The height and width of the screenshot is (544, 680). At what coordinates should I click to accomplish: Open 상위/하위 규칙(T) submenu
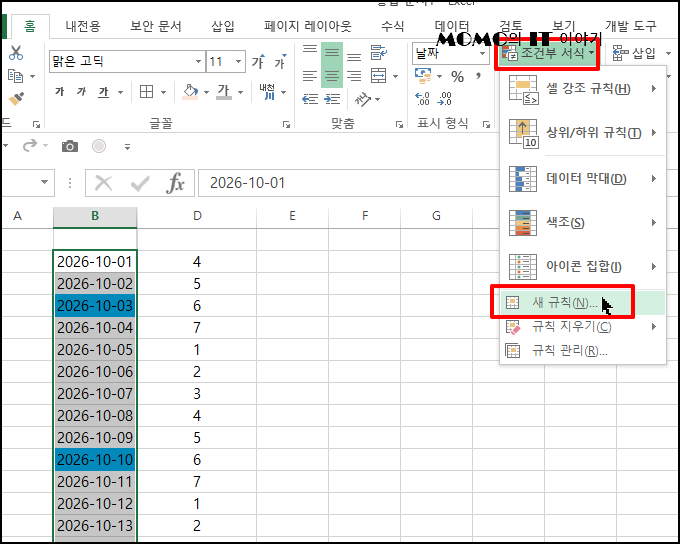pyautogui.click(x=583, y=132)
